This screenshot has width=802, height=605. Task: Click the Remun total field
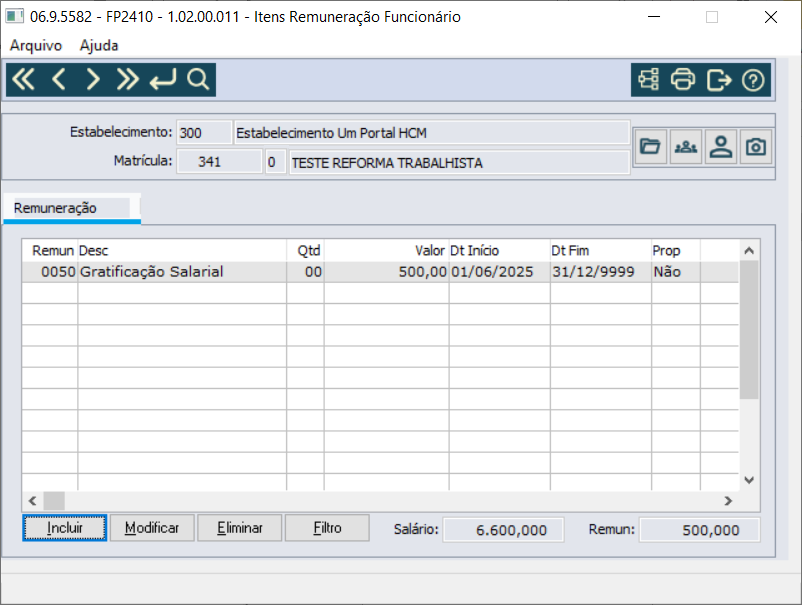(699, 530)
